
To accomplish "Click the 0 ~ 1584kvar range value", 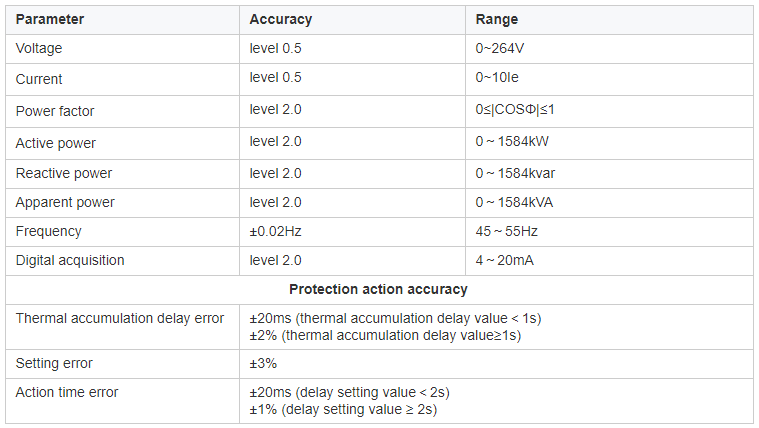I will [515, 173].
